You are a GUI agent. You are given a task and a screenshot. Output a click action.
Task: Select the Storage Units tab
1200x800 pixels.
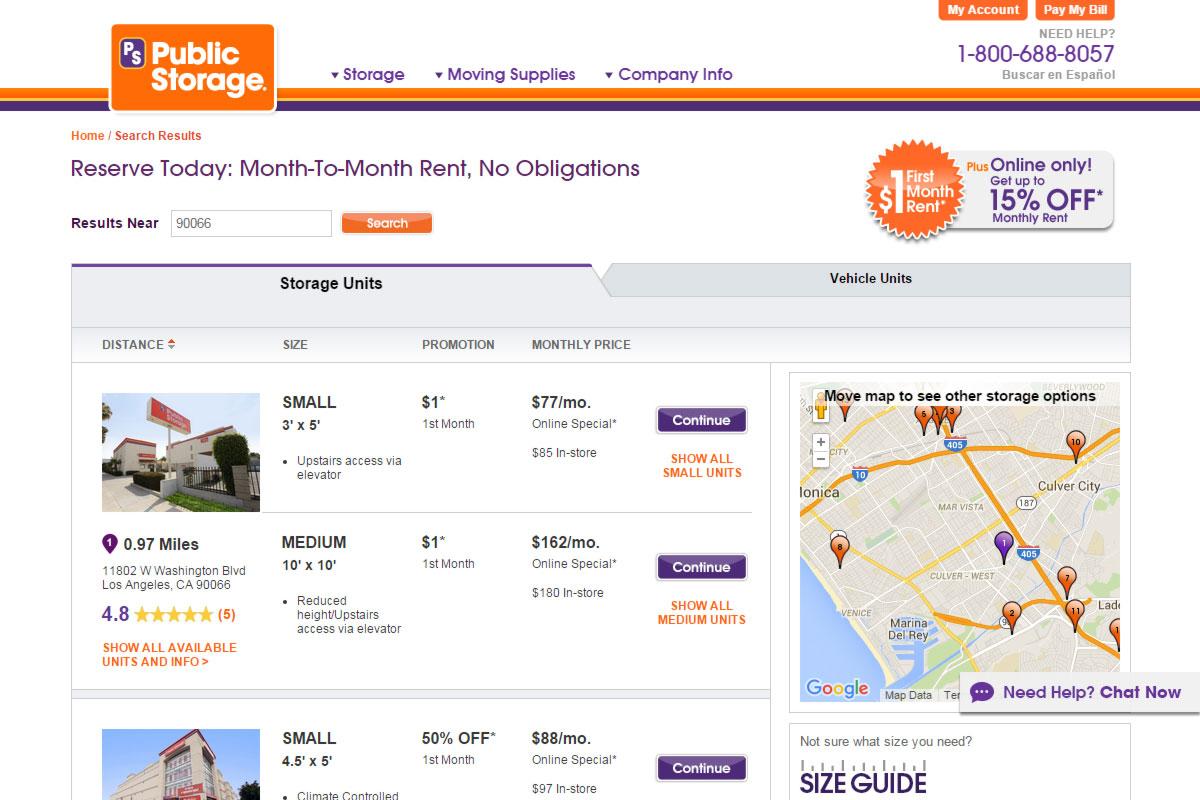(x=331, y=283)
